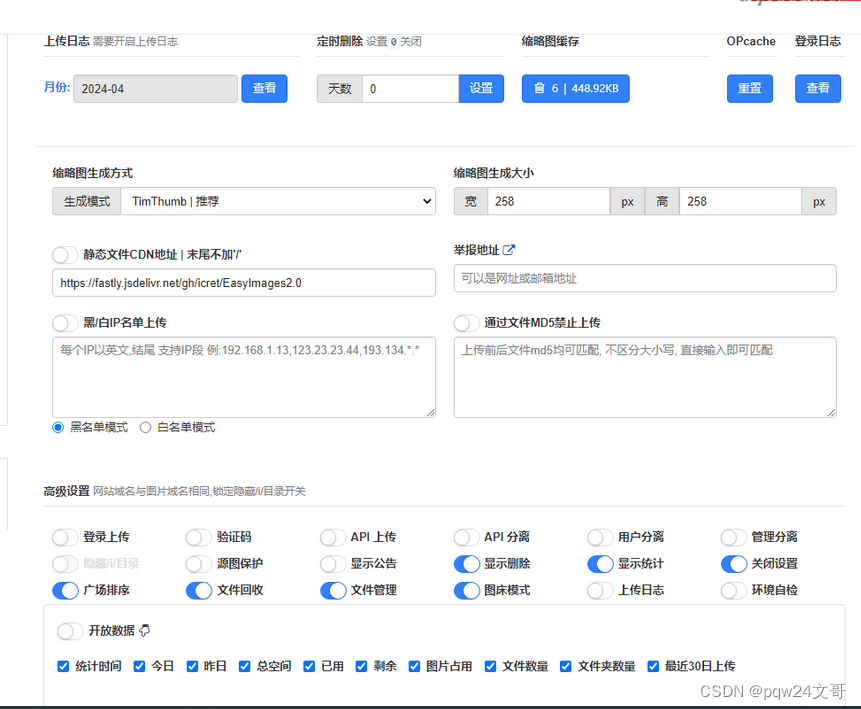Click the CDN address input field
861x709 pixels.
click(244, 283)
